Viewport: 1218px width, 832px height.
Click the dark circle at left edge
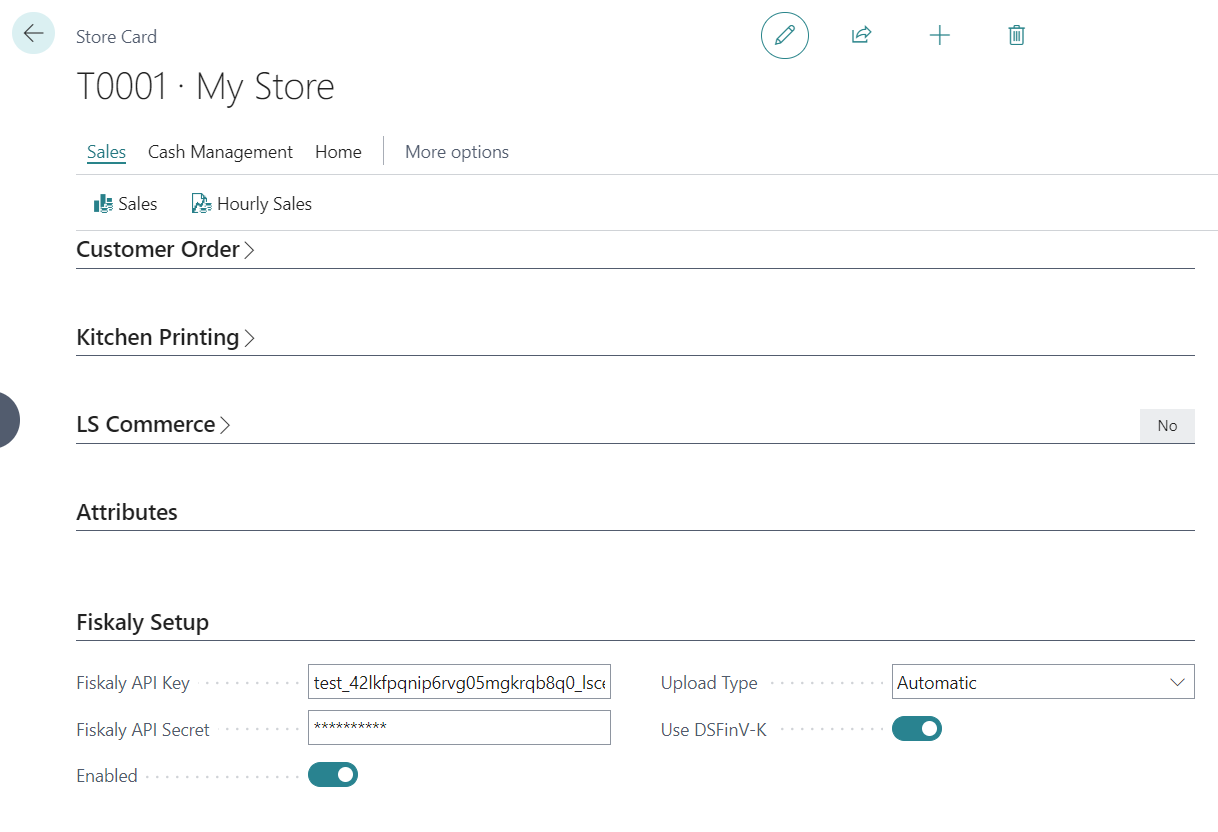tap(8, 420)
